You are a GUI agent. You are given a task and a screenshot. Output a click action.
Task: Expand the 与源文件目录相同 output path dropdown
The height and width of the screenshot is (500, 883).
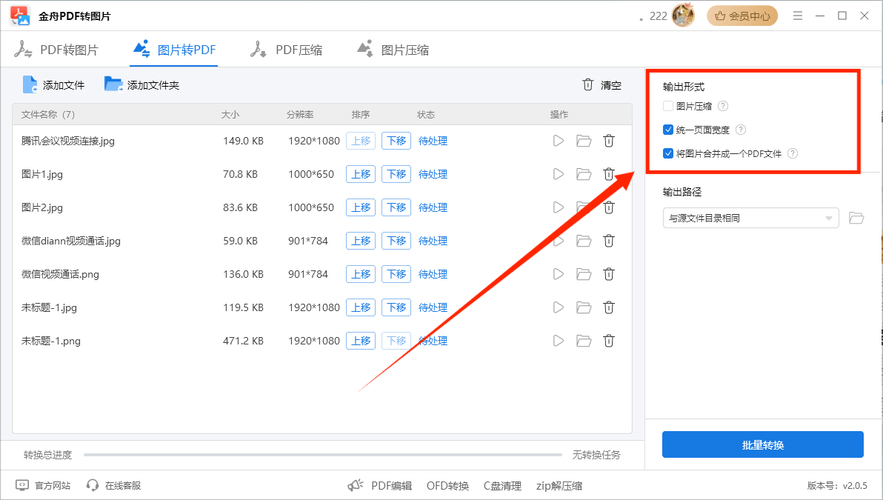[829, 218]
